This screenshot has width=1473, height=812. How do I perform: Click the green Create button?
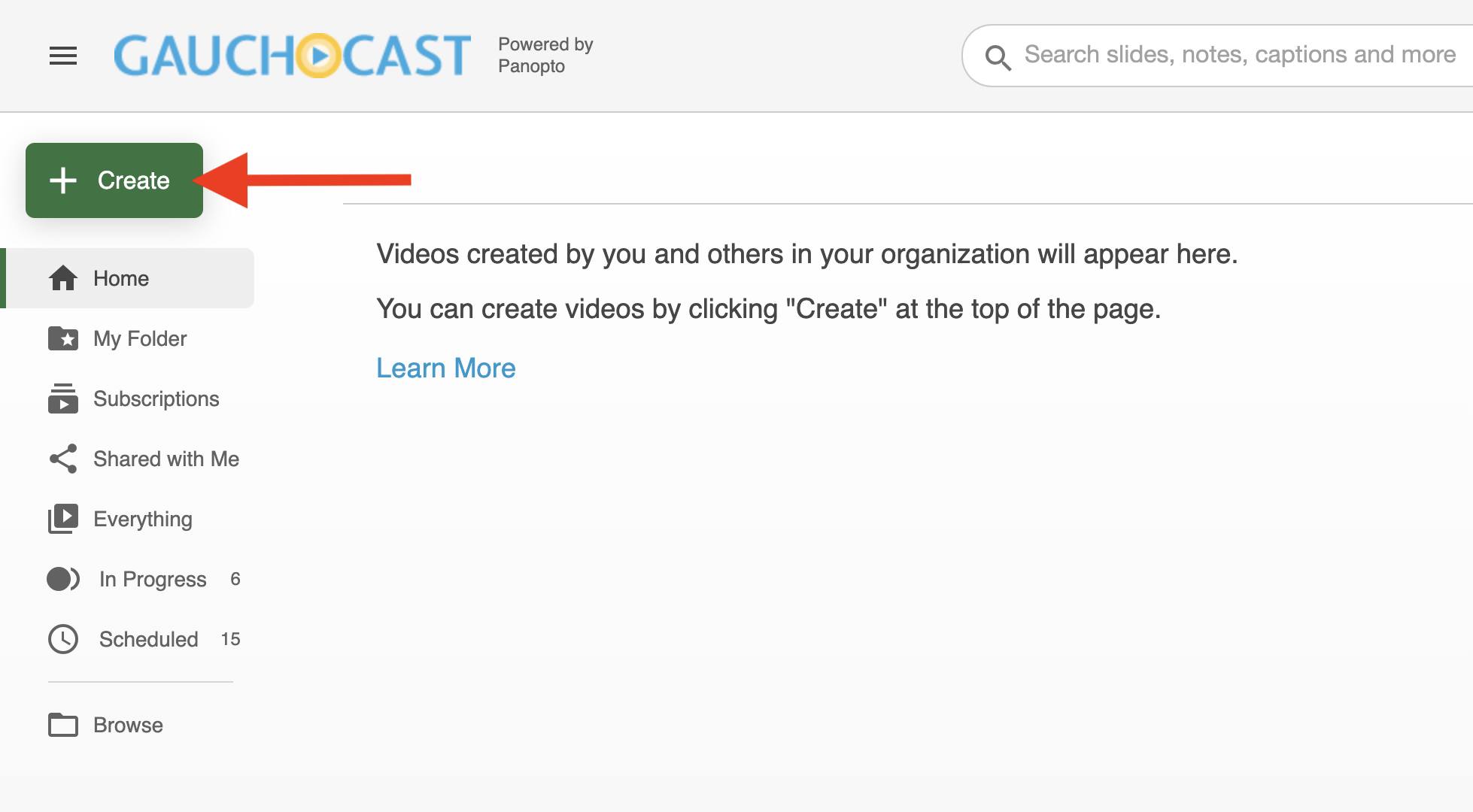click(x=114, y=180)
